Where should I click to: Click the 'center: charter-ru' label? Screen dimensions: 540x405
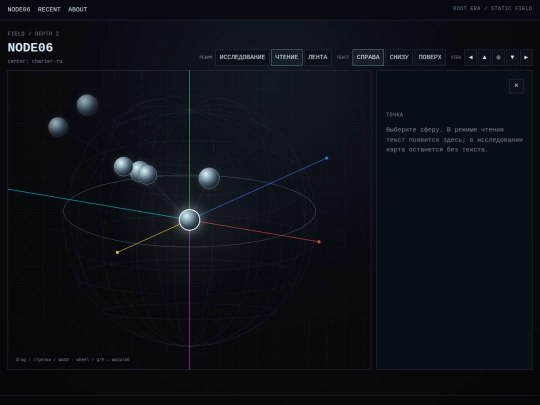(x=35, y=61)
